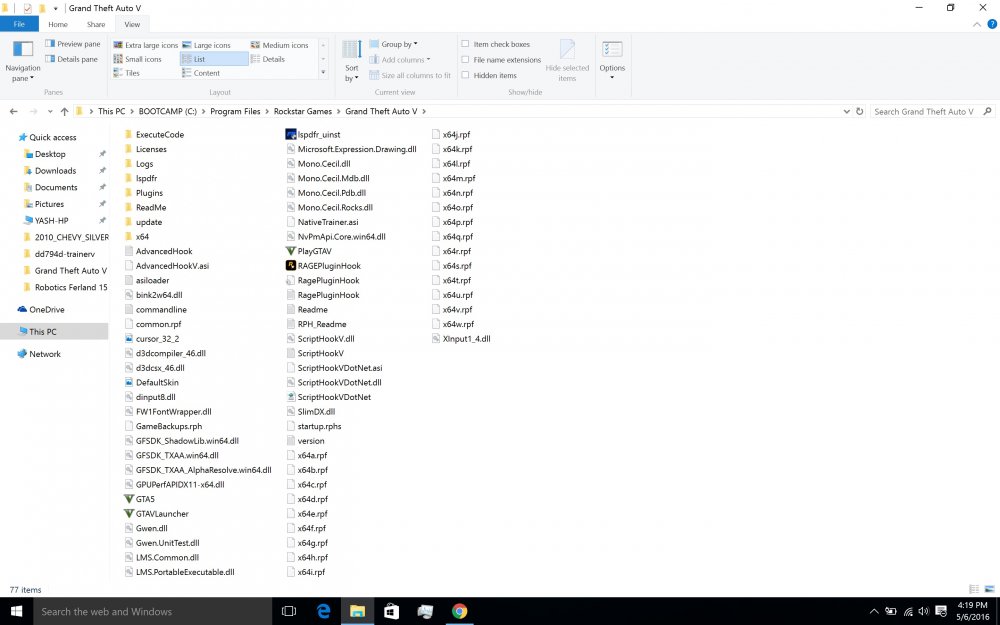Viewport: 1000px width, 625px height.
Task: Click BOOTCAMP (C:) in the breadcrumb
Action: pos(168,112)
